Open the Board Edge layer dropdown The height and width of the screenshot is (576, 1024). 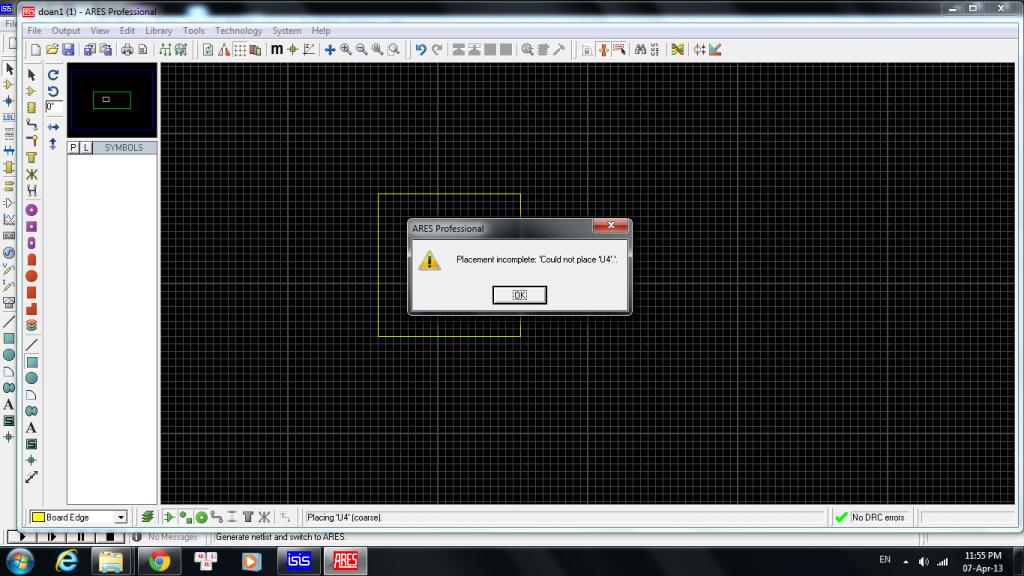(121, 517)
